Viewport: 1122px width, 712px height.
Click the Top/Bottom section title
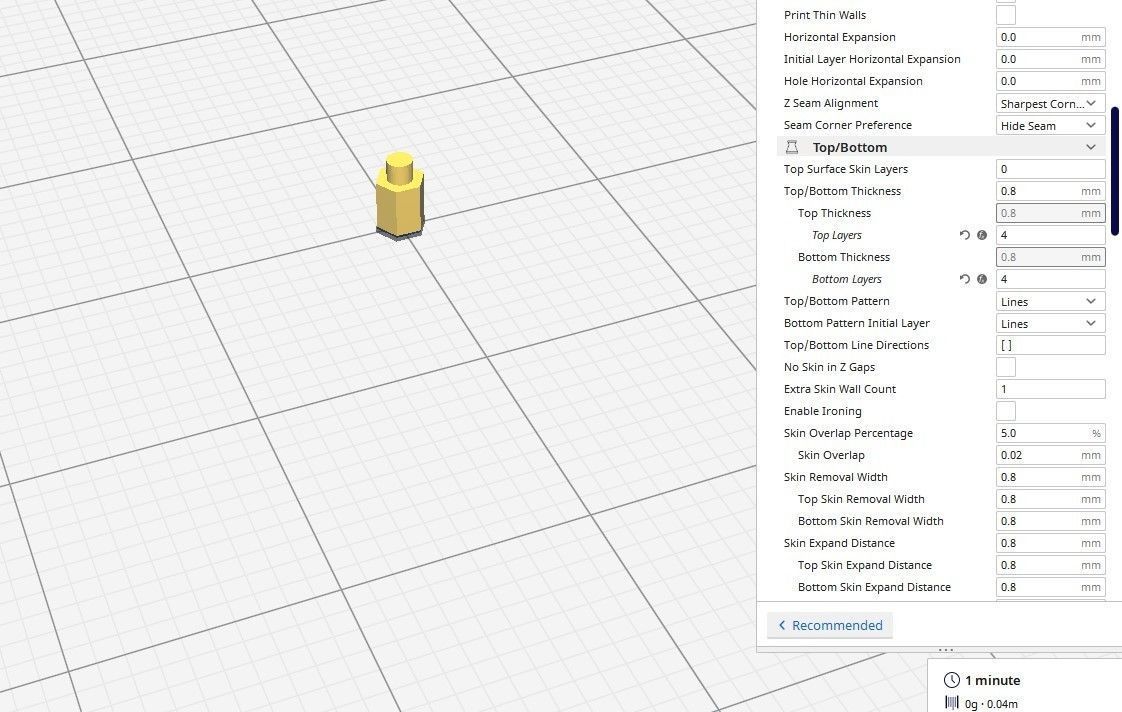click(x=849, y=147)
